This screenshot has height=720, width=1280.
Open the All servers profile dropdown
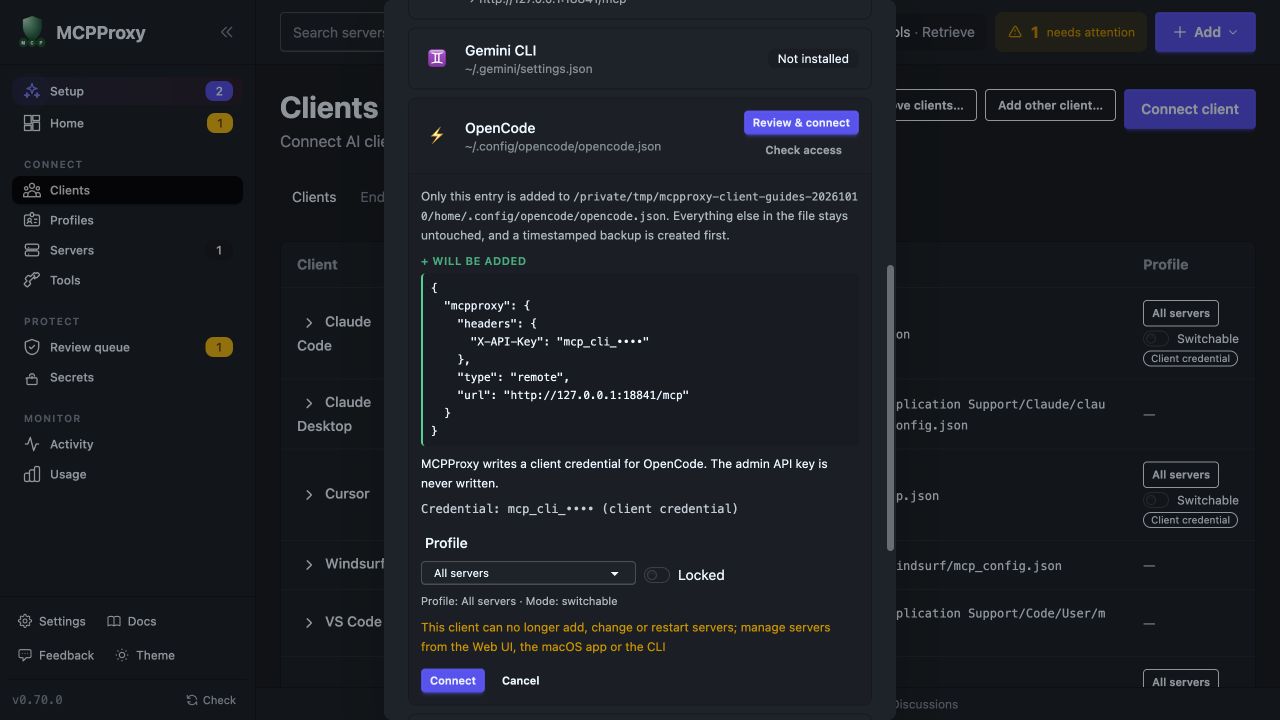click(x=528, y=573)
